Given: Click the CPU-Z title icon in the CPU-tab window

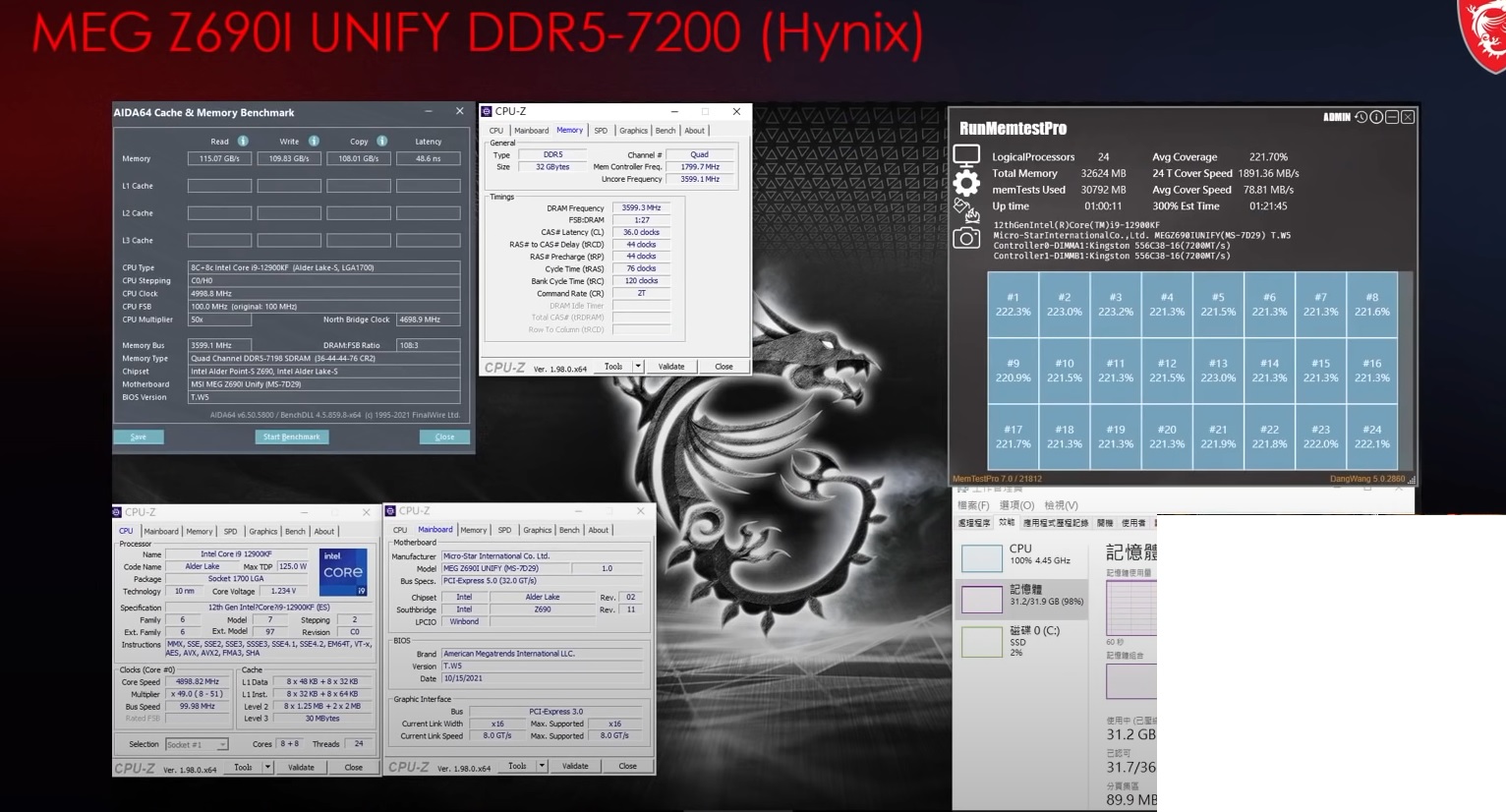Looking at the screenshot, I should coord(117,512).
